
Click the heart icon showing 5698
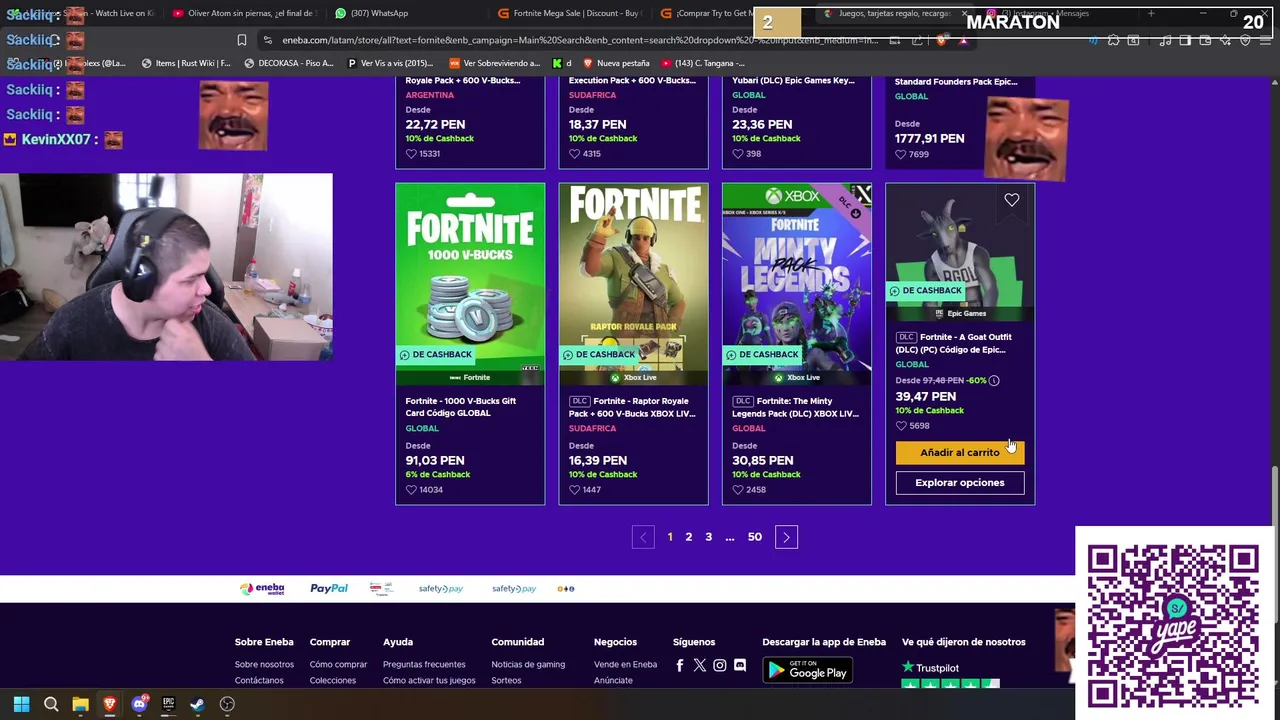(900, 426)
